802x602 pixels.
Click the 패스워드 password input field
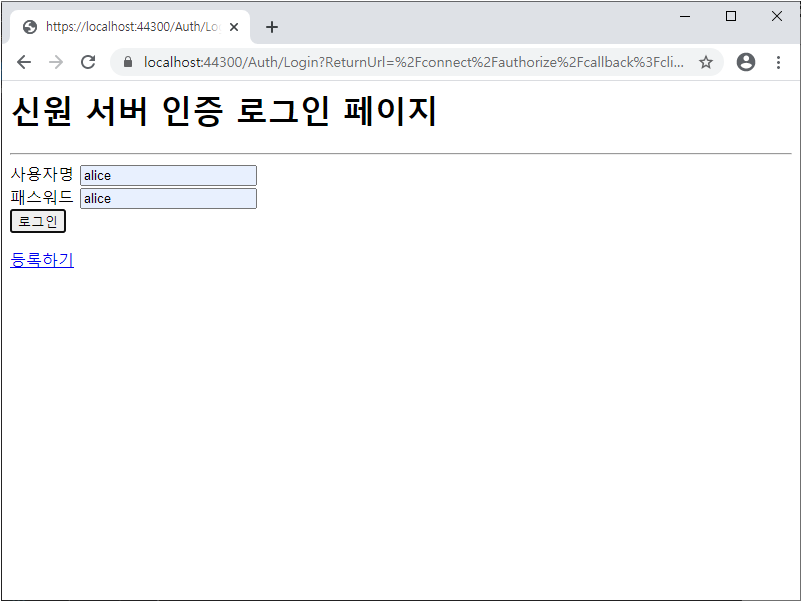(x=168, y=198)
